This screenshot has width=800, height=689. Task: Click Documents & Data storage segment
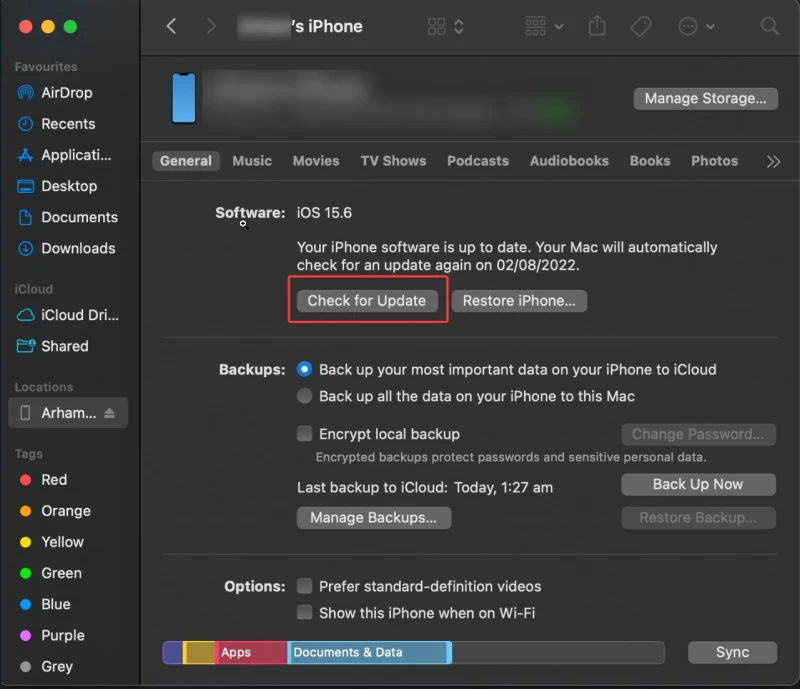(369, 652)
